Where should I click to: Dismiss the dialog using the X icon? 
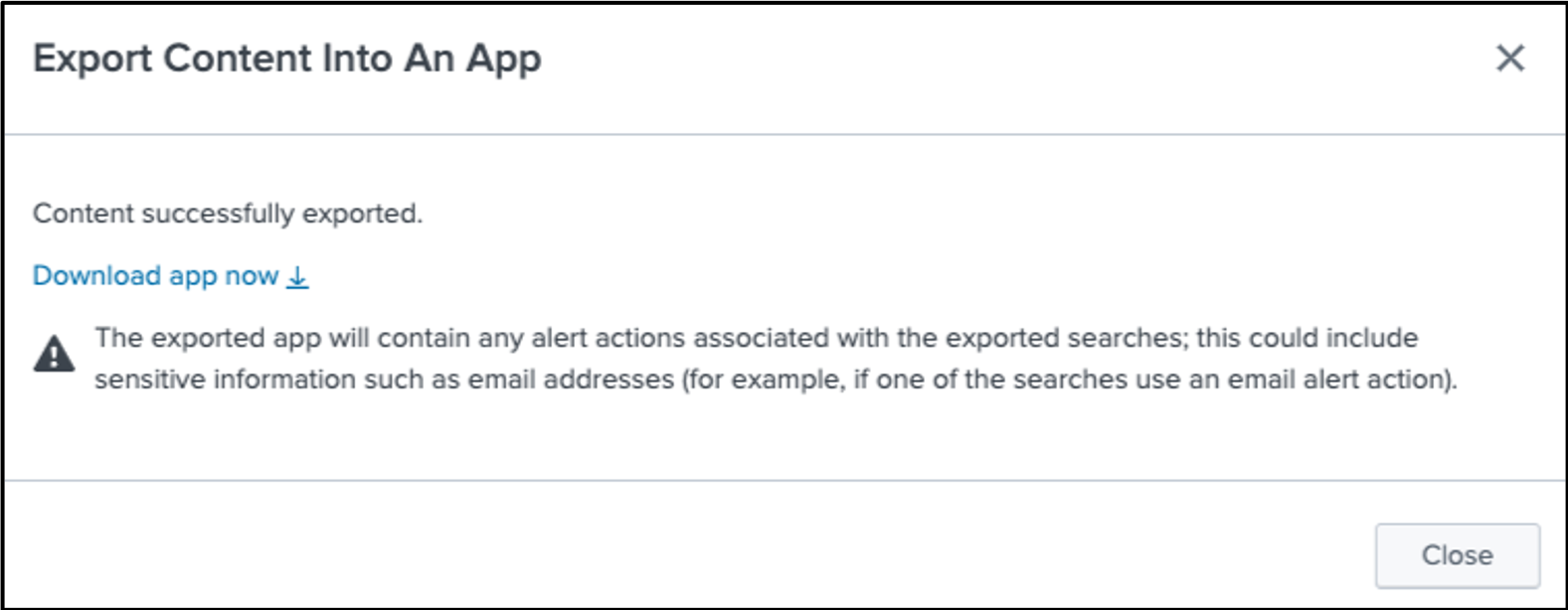(x=1510, y=58)
